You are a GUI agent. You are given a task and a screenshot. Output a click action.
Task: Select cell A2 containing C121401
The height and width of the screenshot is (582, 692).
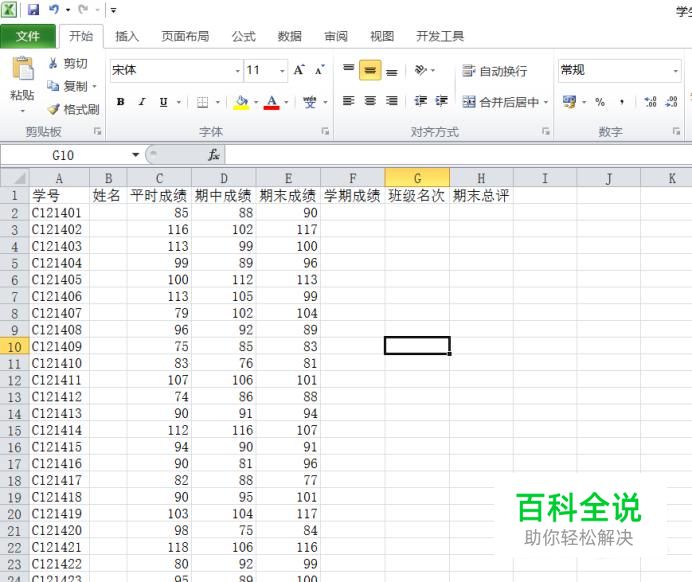pos(59,213)
